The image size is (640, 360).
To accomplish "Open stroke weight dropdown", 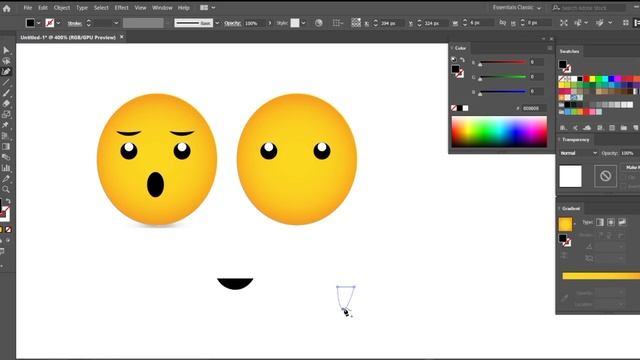I will pyautogui.click(x=116, y=23).
